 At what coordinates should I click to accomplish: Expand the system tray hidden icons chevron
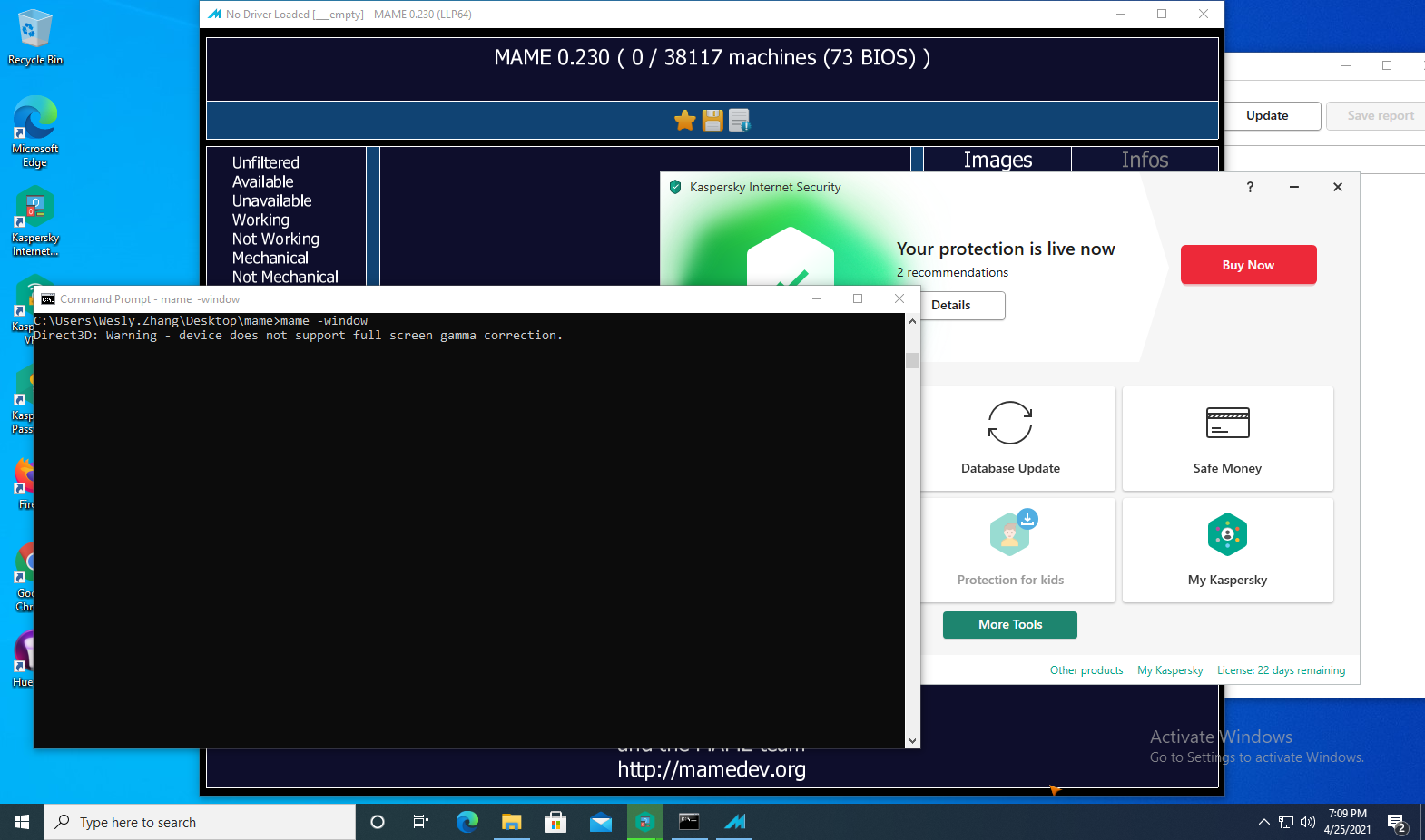[x=1263, y=822]
